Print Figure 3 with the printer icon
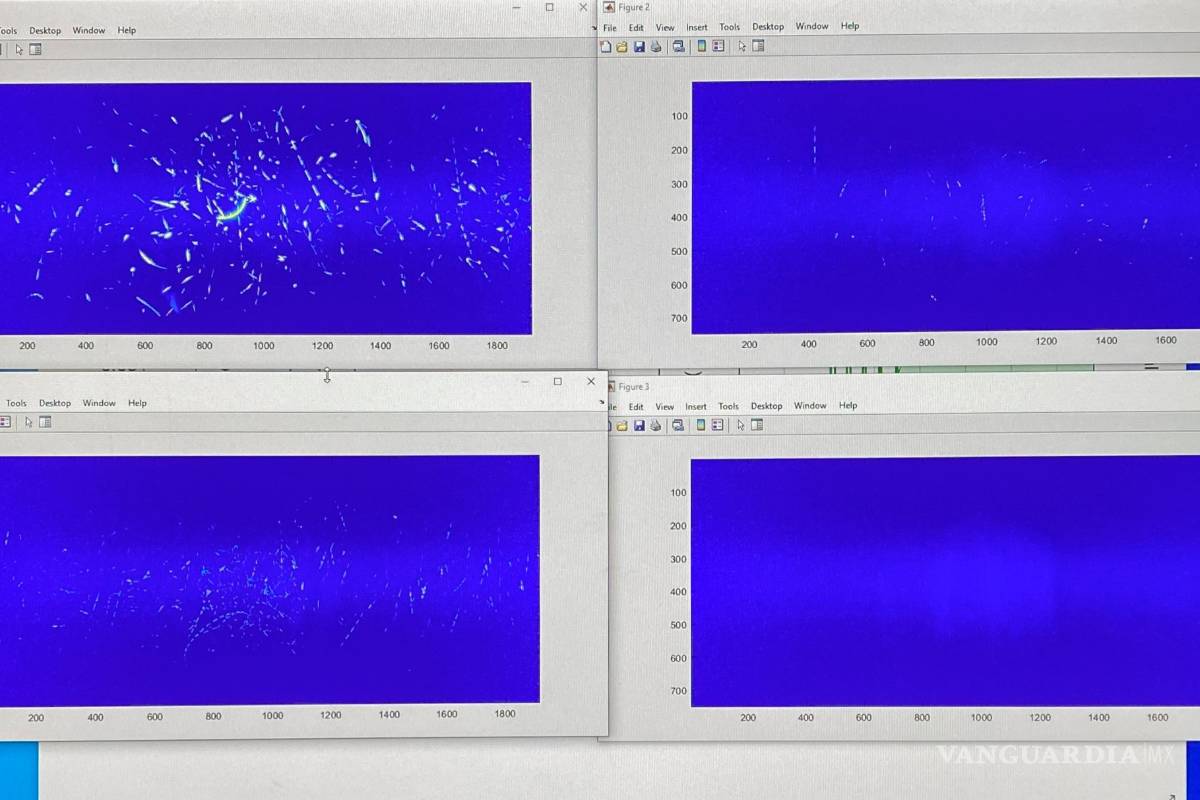The image size is (1200, 800). pos(656,425)
